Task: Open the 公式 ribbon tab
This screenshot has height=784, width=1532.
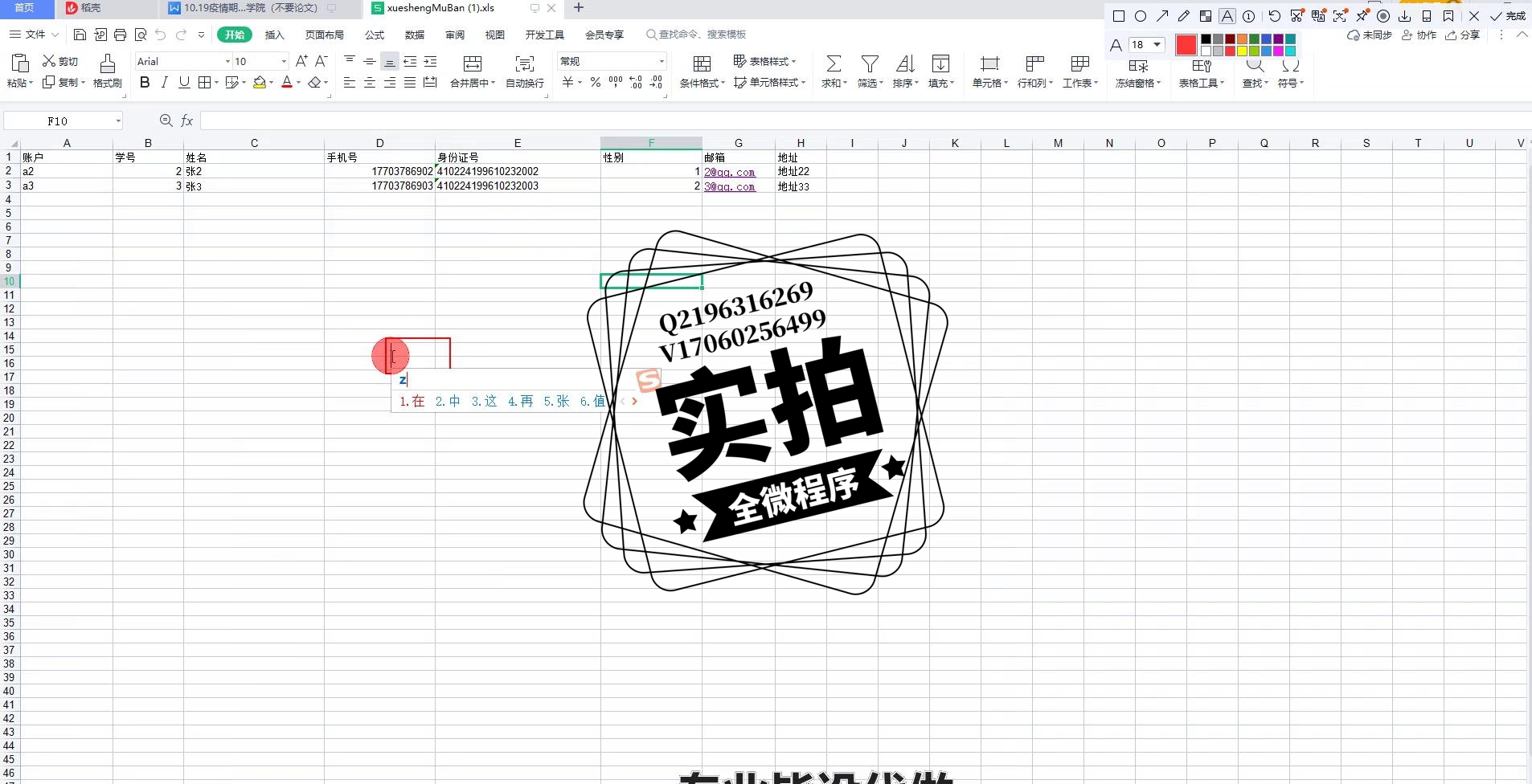Action: (375, 35)
